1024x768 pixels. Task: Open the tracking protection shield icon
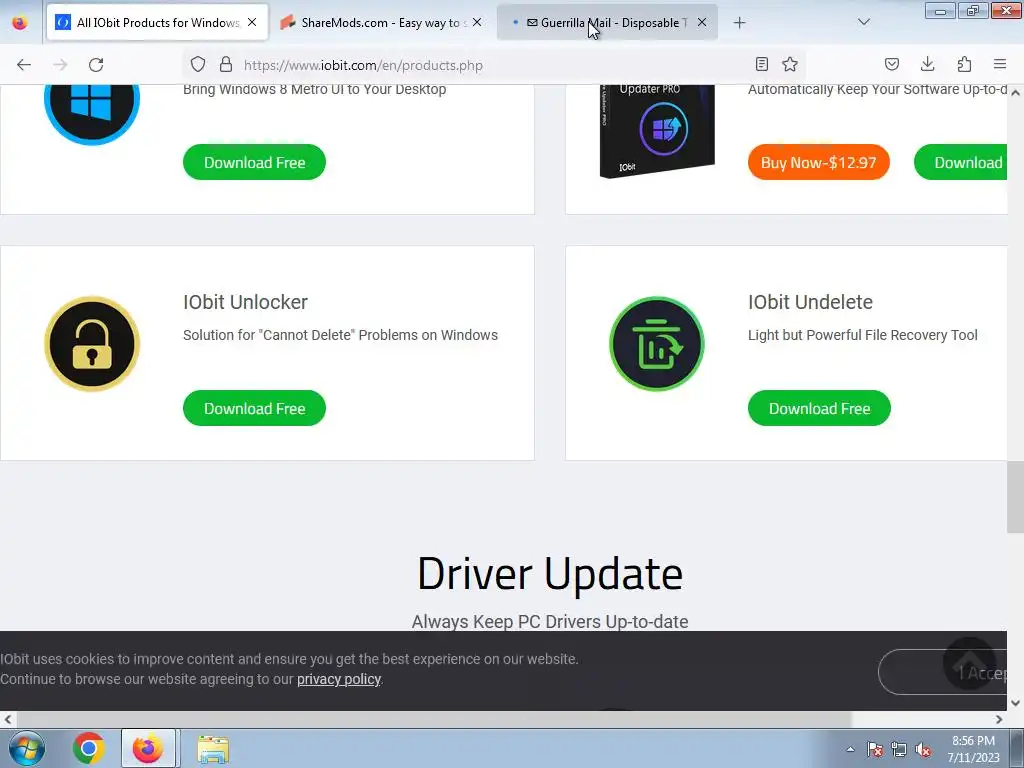(198, 64)
